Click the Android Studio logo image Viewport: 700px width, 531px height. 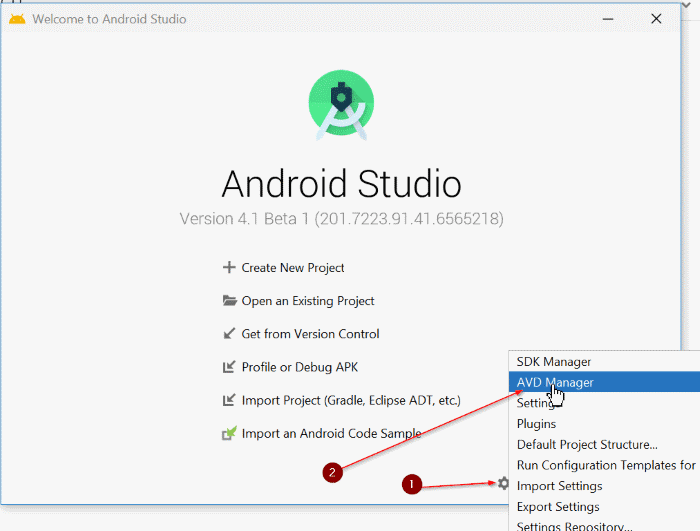coord(341,105)
